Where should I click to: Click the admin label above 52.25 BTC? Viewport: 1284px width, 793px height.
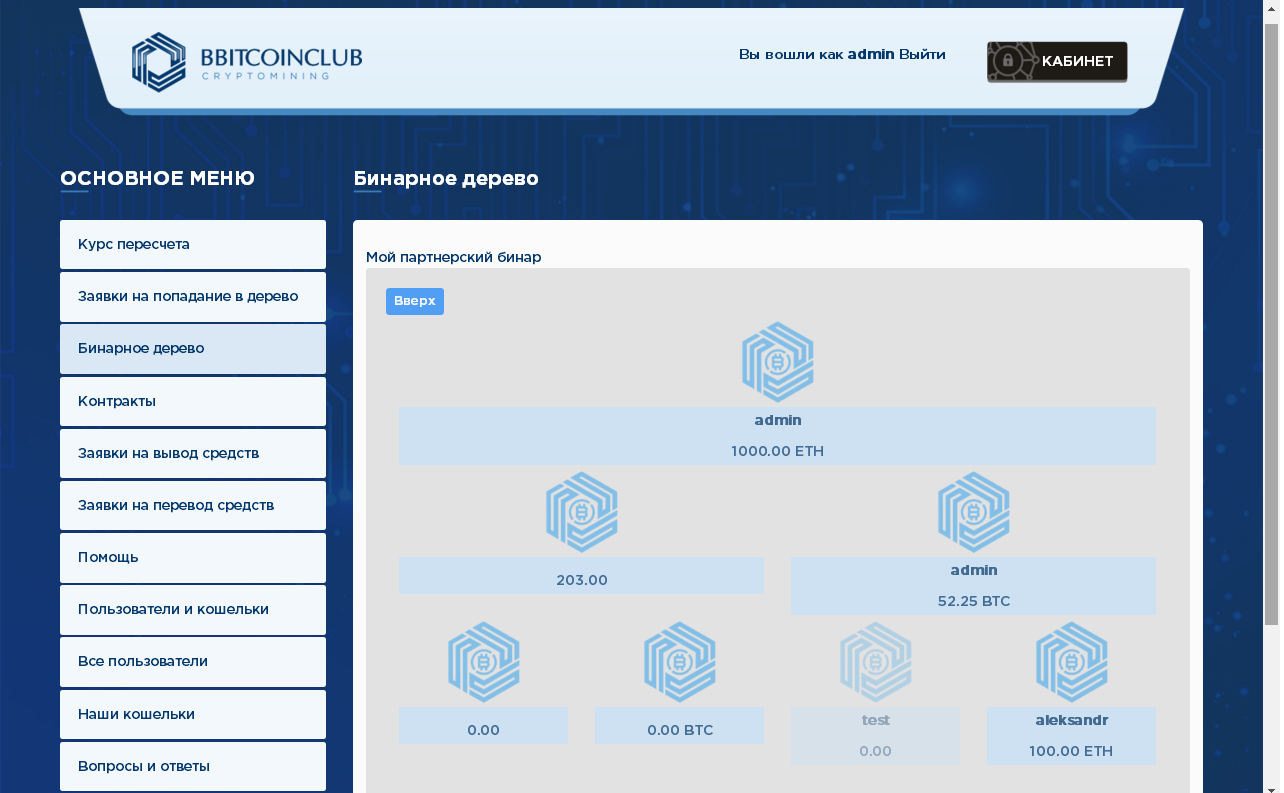[x=974, y=570]
